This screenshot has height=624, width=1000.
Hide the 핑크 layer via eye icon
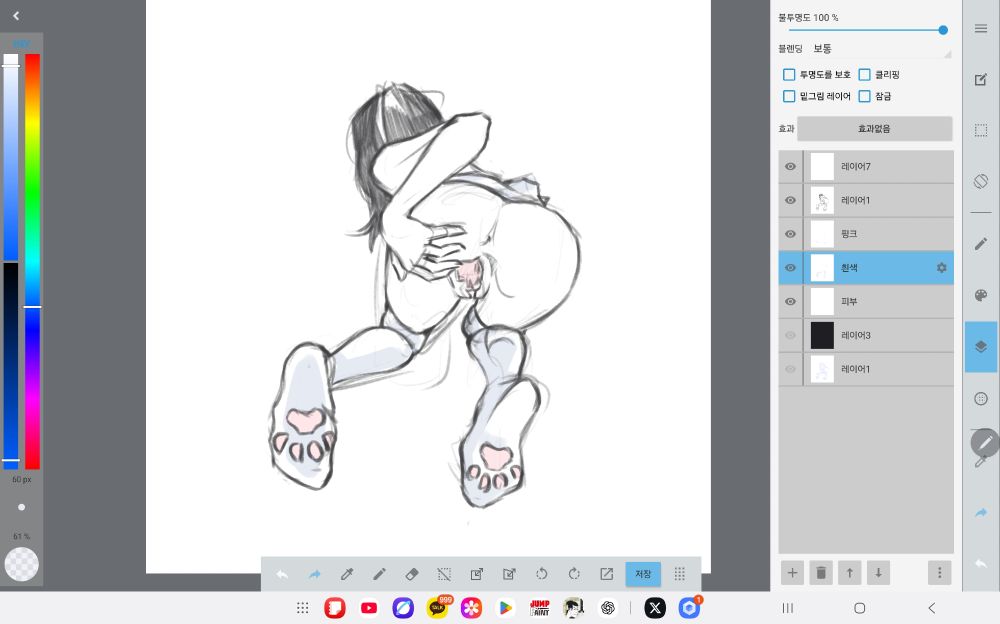pos(790,234)
